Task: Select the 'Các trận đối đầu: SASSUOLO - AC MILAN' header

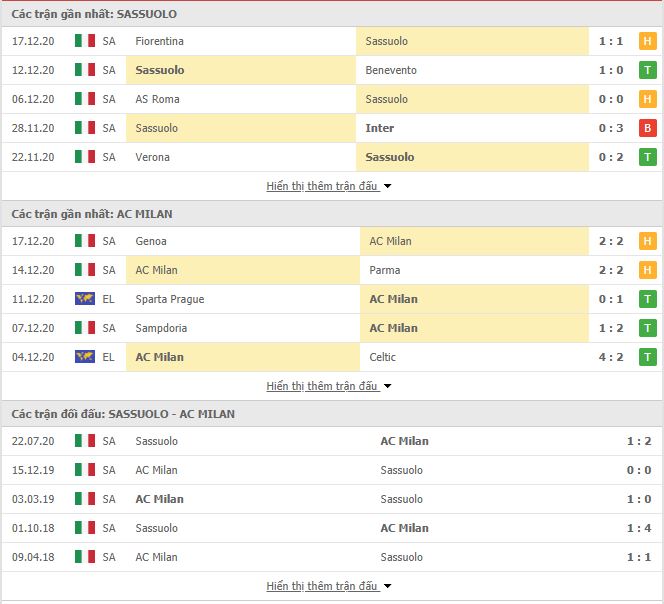Action: pos(332,414)
